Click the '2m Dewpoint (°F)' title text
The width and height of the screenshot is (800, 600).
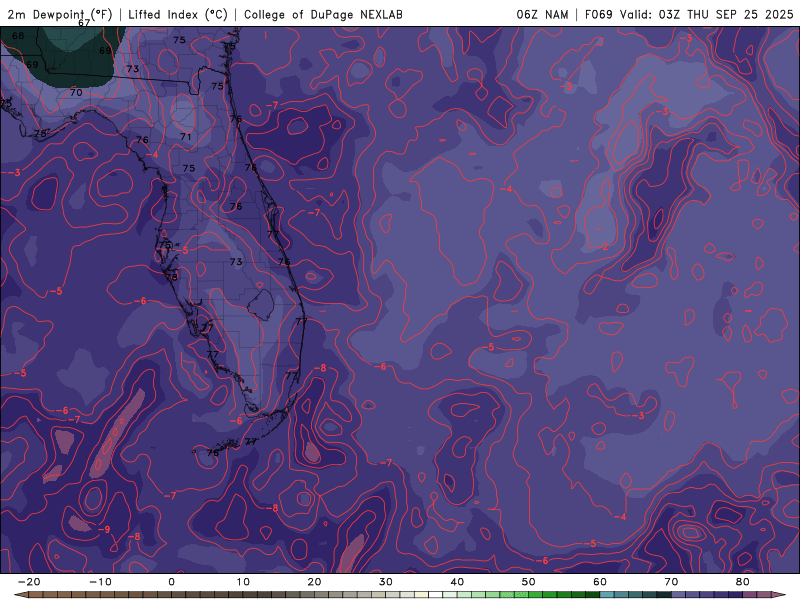60,15
